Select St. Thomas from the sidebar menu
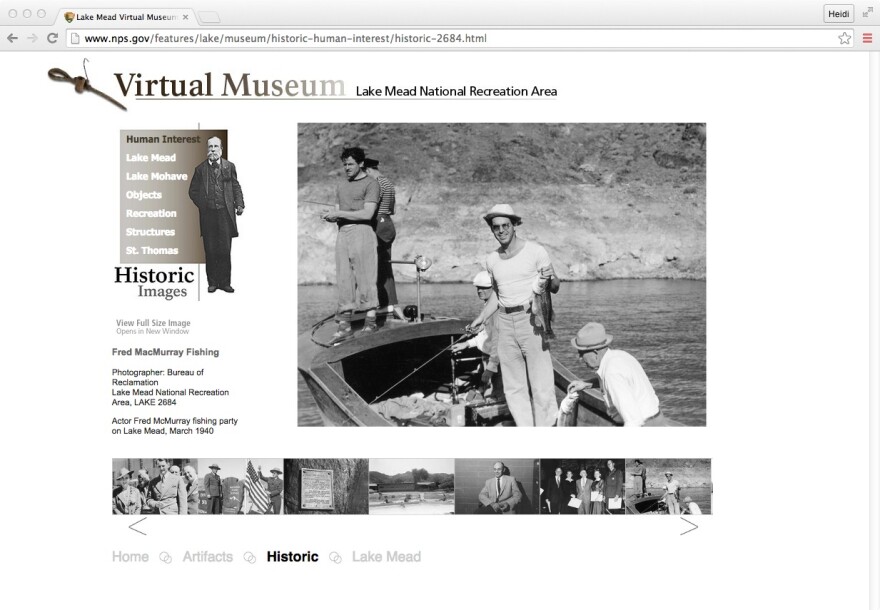This screenshot has width=880, height=610. (151, 249)
